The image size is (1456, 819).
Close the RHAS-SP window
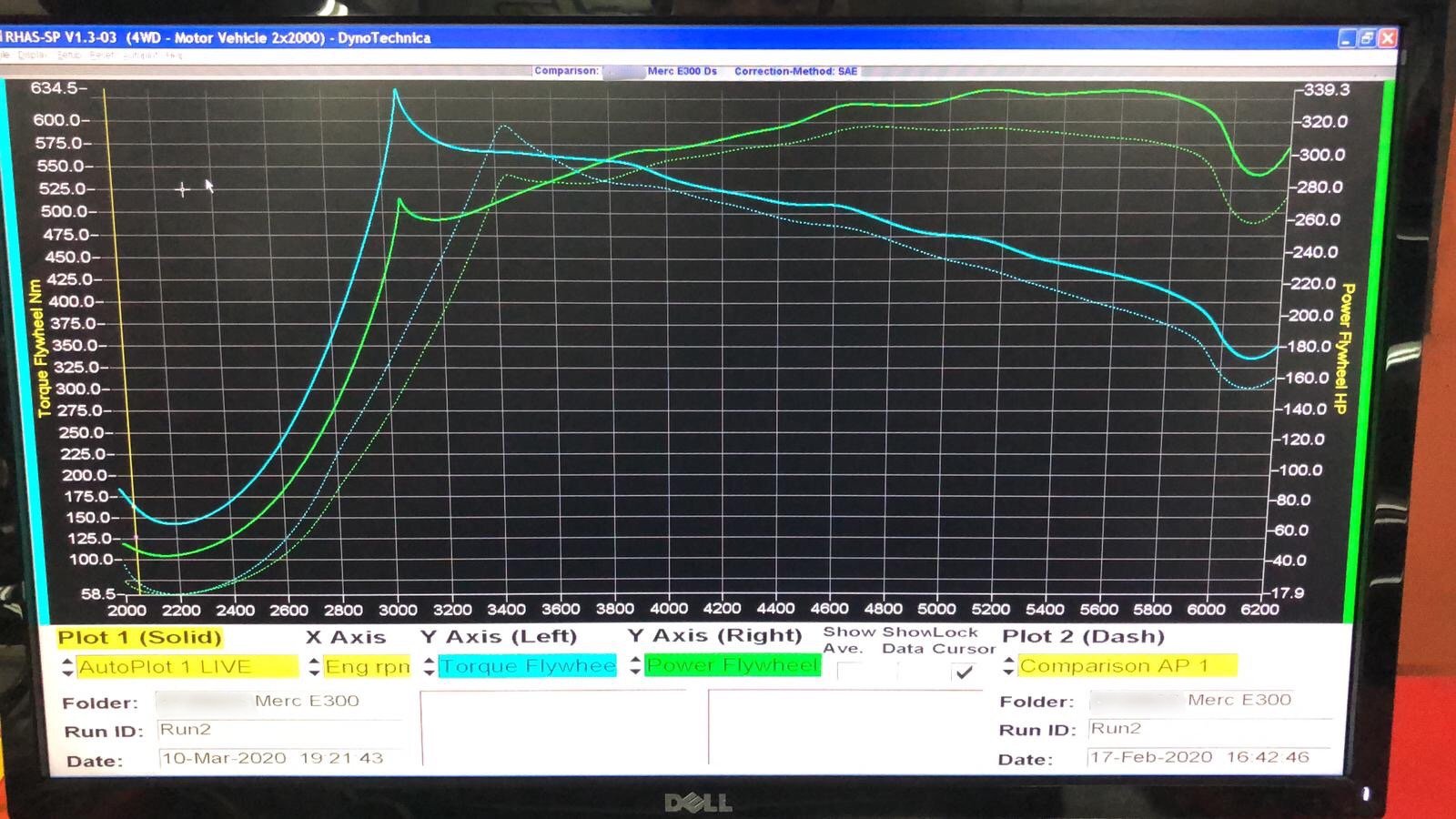pos(1388,38)
